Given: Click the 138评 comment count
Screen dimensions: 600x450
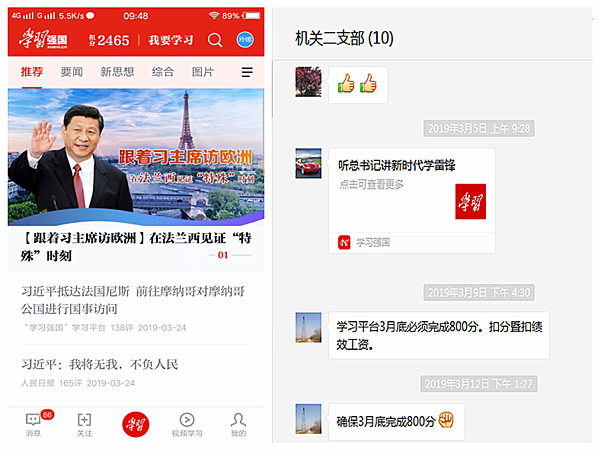Looking at the screenshot, I should (122, 328).
